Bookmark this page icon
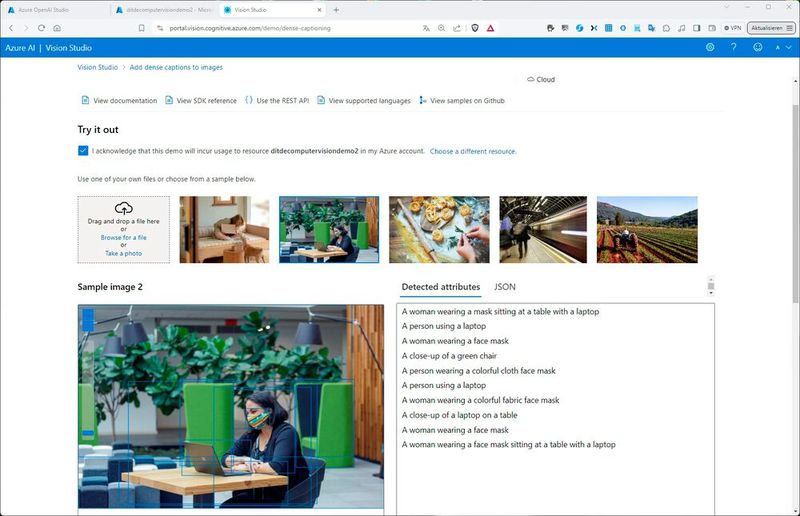The width and height of the screenshot is (800, 516). coord(142,28)
